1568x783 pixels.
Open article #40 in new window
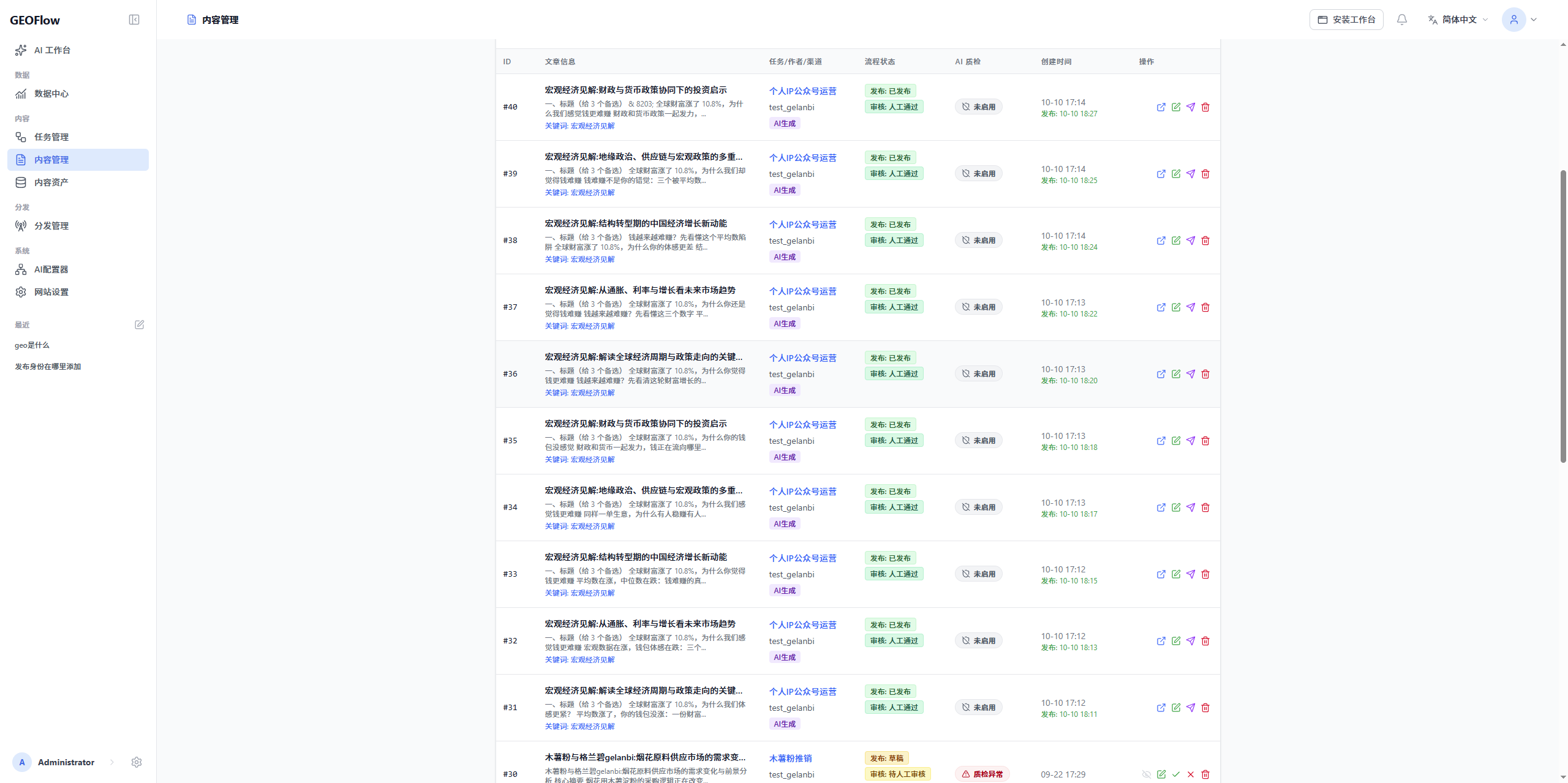point(1161,107)
